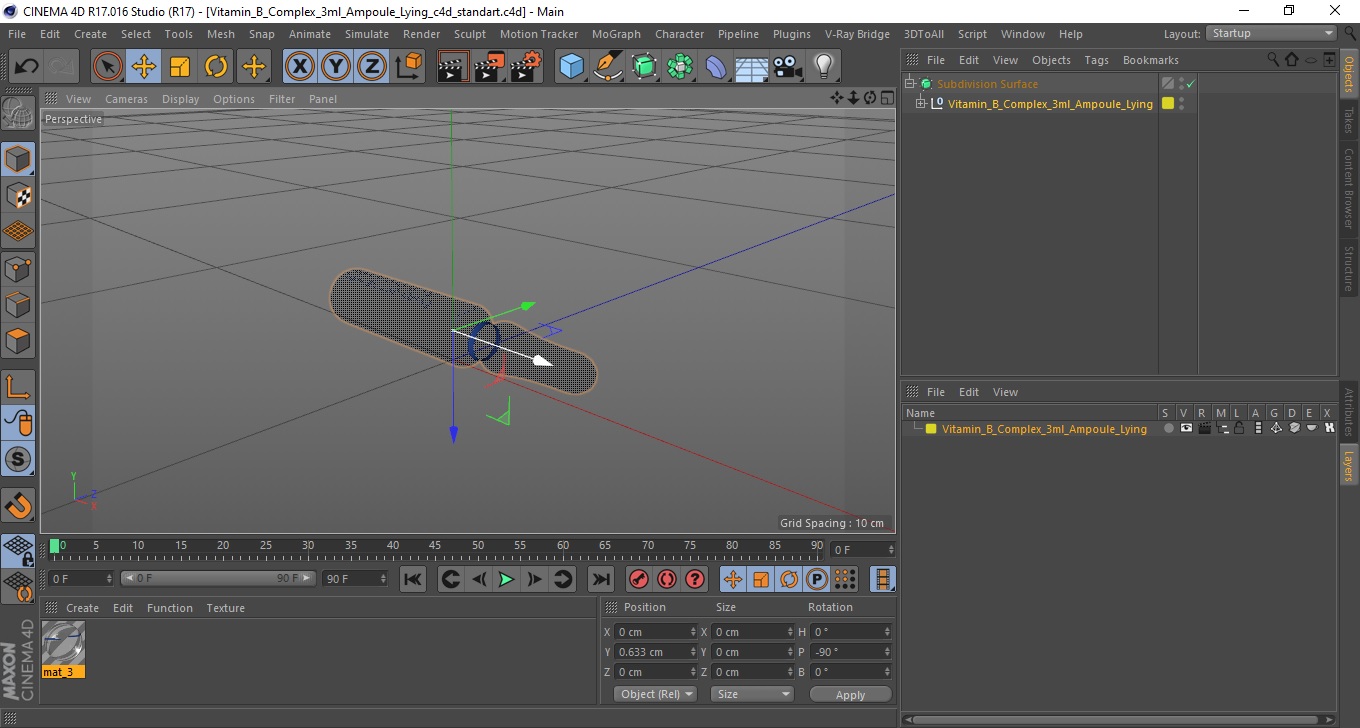Activate the Move tool
Screen dimensions: 1360x728
point(144,67)
